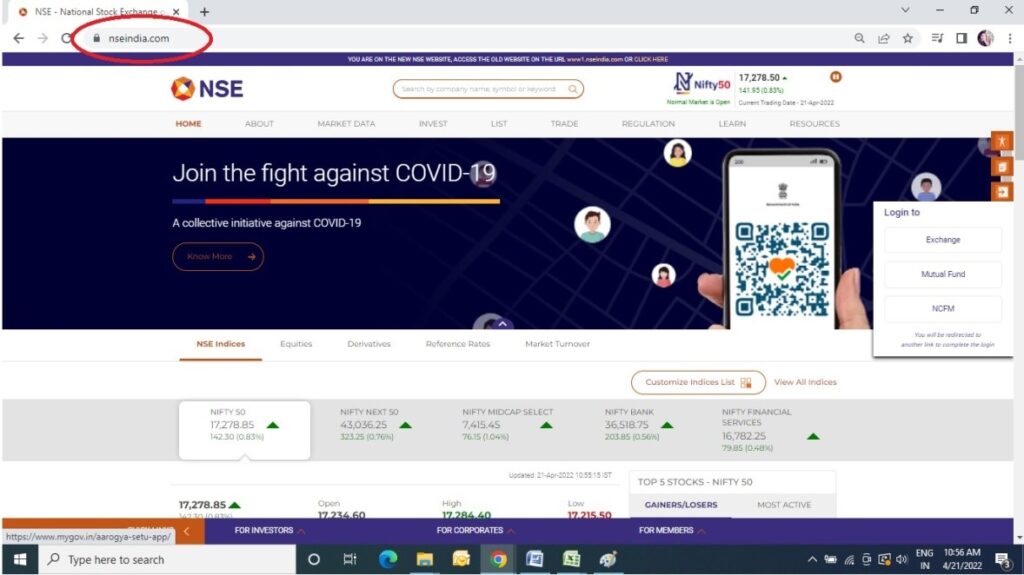Focus the company name search field
Screen dimensions: 1024x575
pyautogui.click(x=480, y=89)
